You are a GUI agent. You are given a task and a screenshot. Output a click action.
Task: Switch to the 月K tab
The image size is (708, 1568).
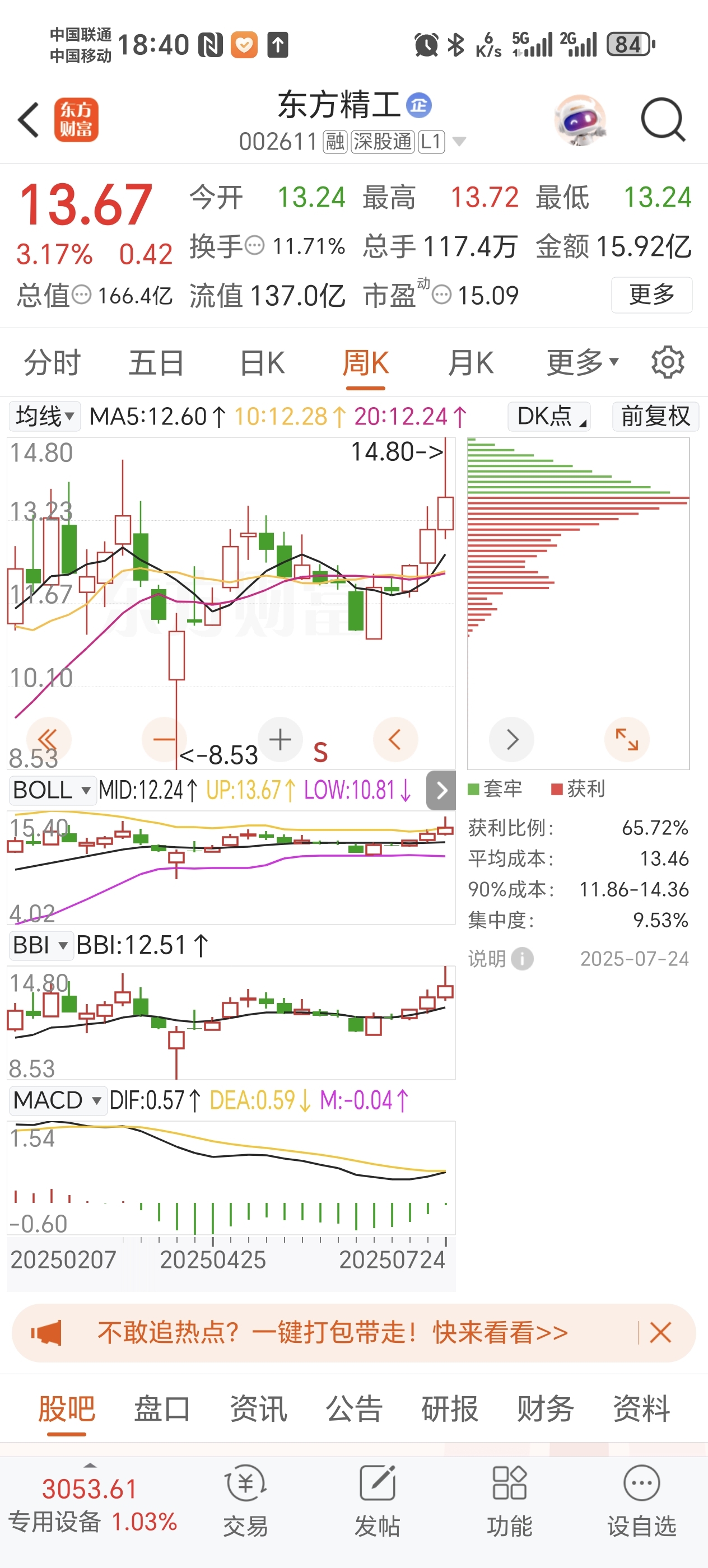tap(471, 363)
